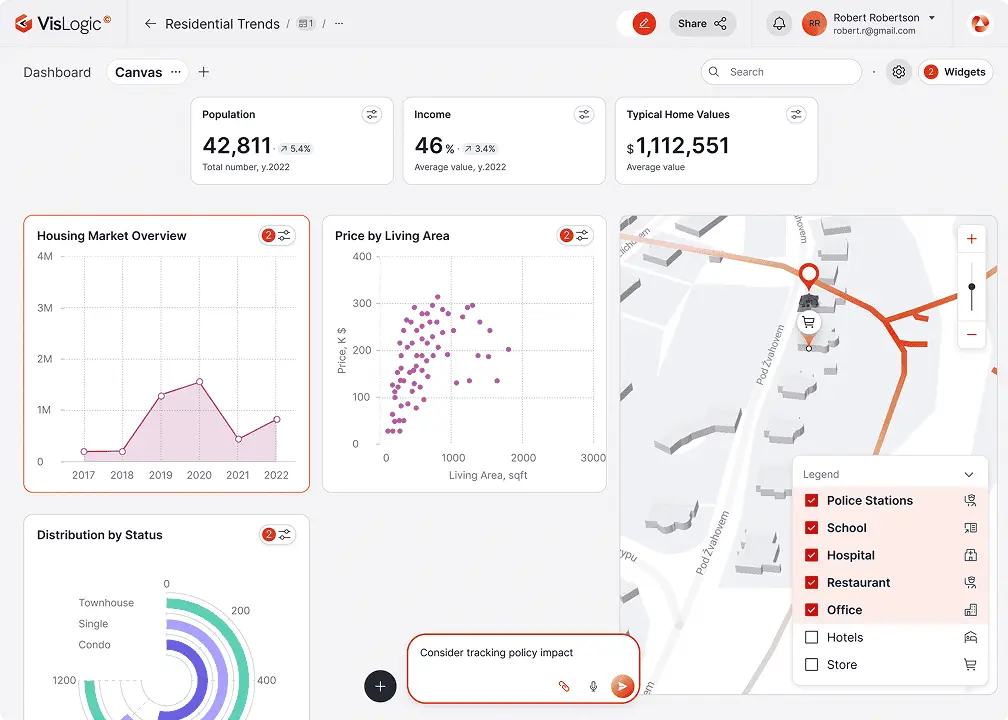Send the prompt message
The image size is (1008, 720).
[x=622, y=686]
